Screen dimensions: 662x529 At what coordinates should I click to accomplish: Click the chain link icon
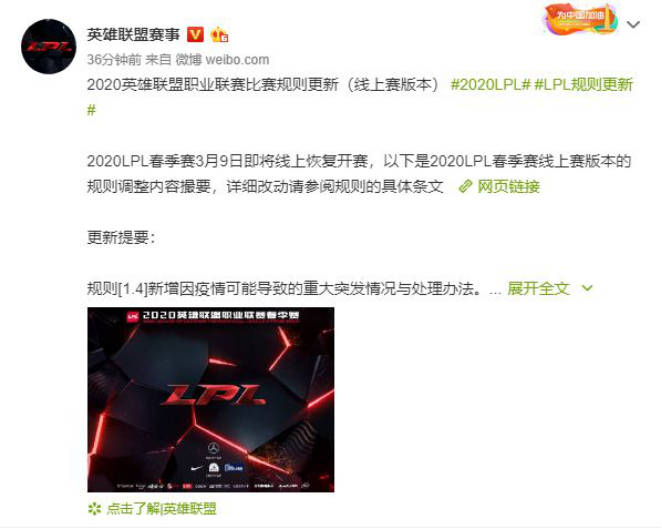[x=465, y=186]
